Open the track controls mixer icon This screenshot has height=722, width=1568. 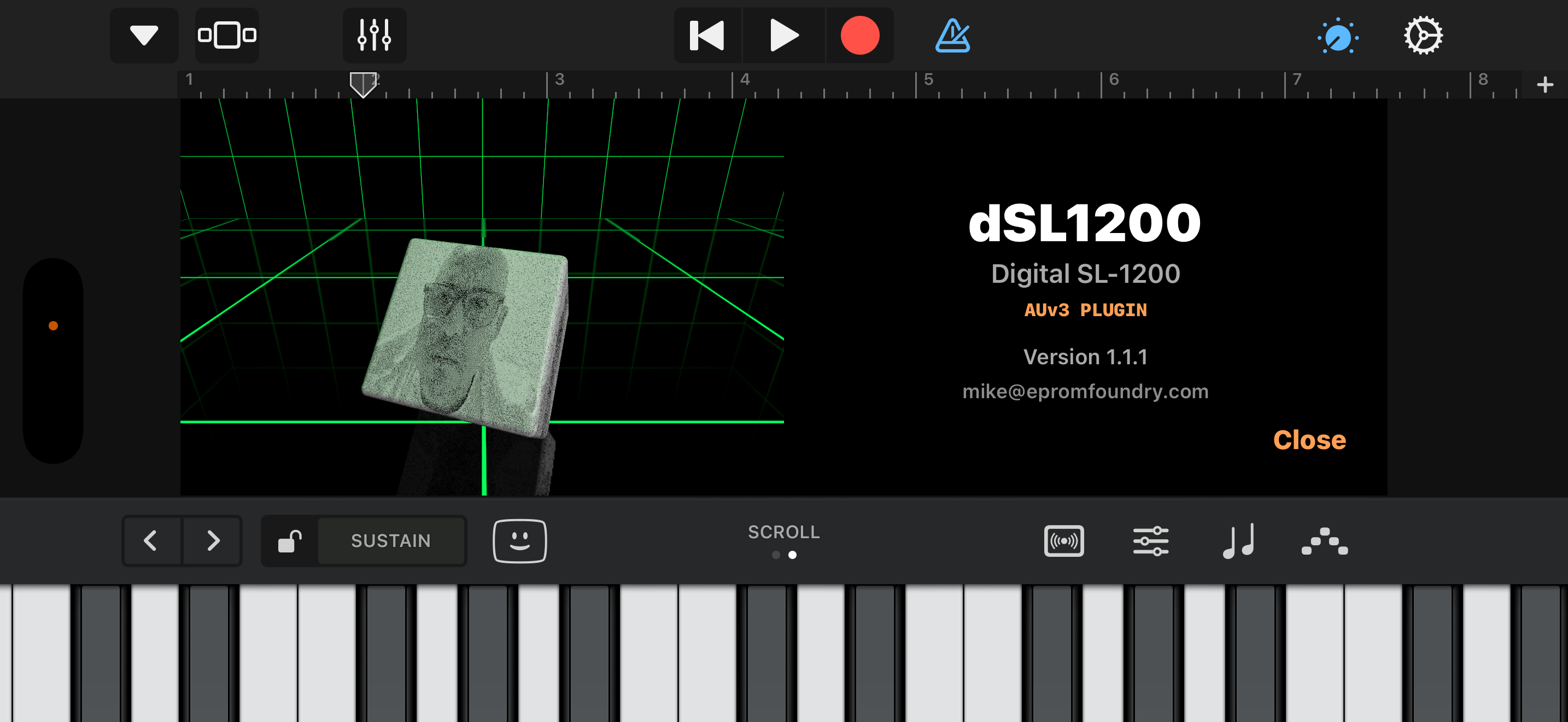click(375, 36)
